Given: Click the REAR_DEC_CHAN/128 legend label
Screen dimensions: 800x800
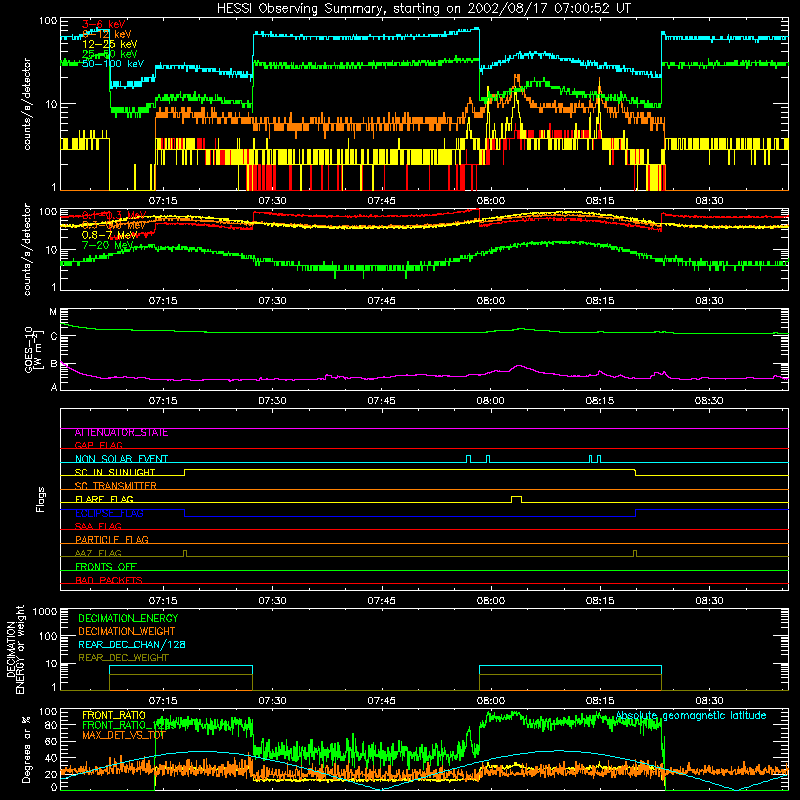Looking at the screenshot, I should tap(132, 644).
